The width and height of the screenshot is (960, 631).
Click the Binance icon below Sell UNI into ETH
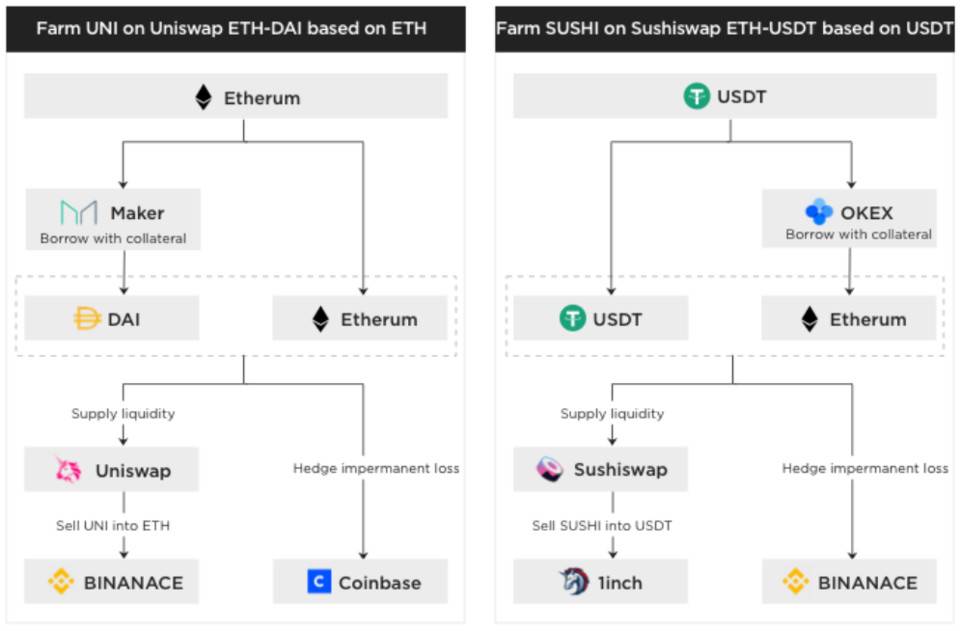point(61,582)
